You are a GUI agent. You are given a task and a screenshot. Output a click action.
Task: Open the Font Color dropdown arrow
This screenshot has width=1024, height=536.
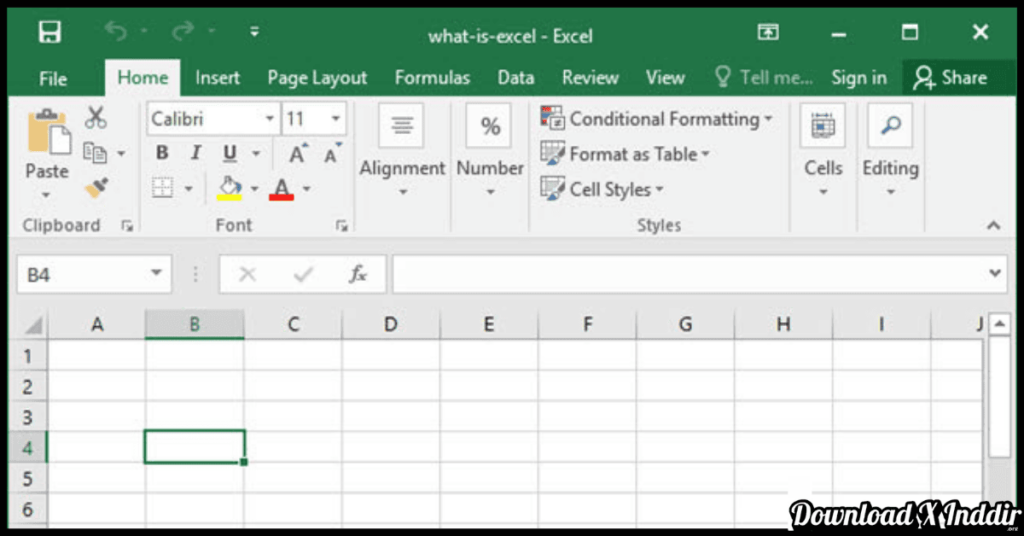306,189
